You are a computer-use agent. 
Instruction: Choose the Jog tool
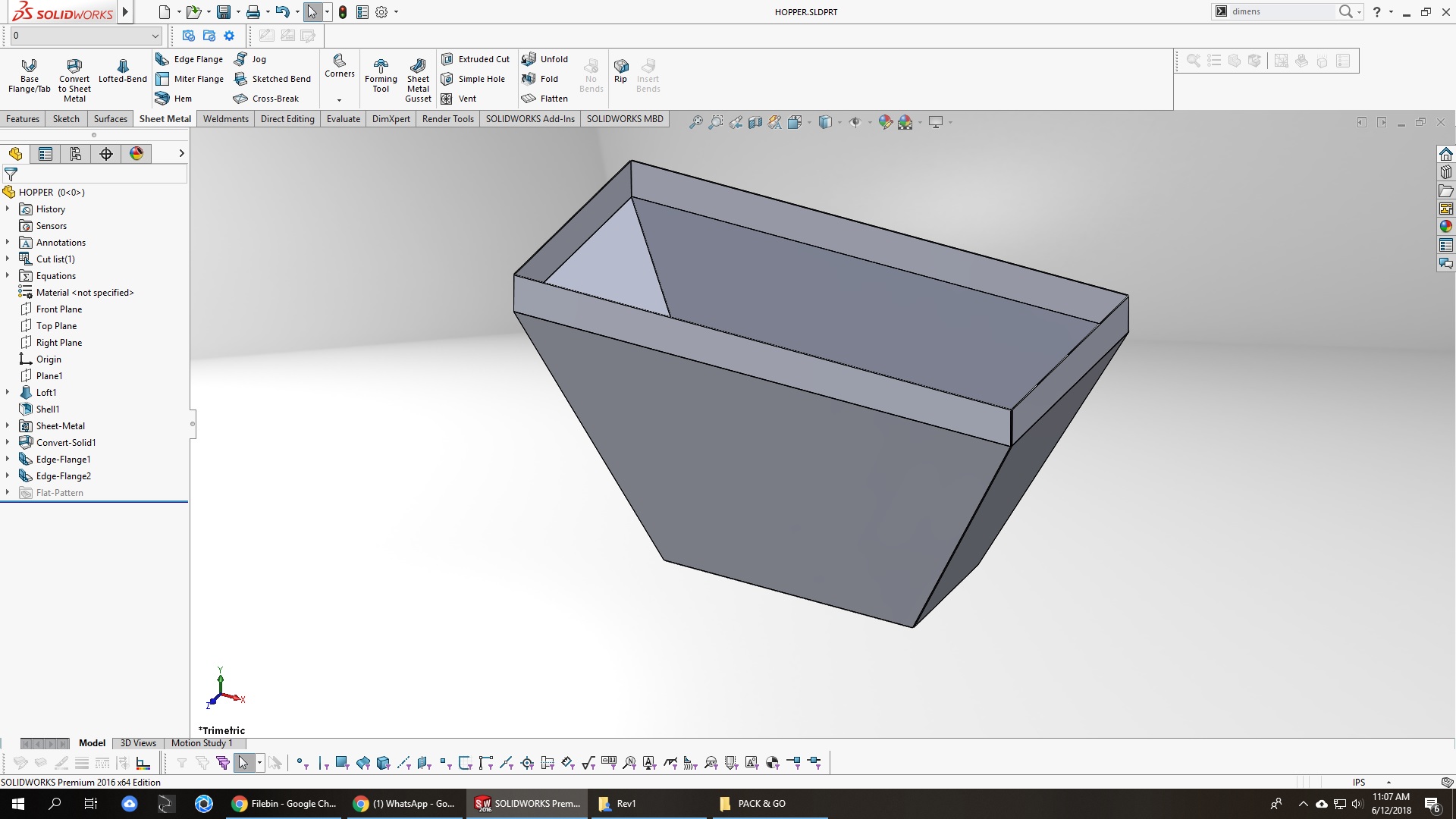click(x=250, y=59)
